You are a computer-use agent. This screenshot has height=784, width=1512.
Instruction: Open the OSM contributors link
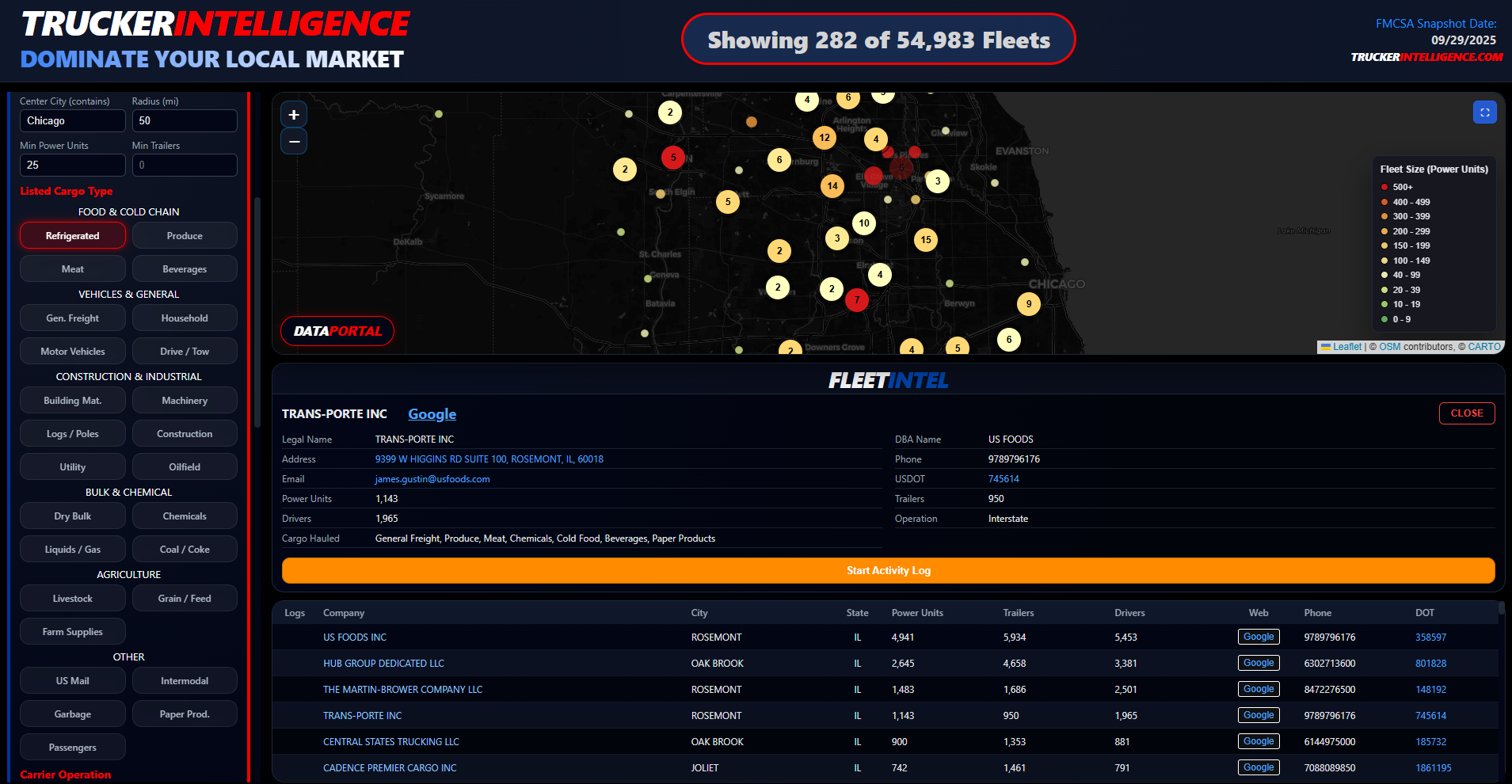pos(1388,346)
